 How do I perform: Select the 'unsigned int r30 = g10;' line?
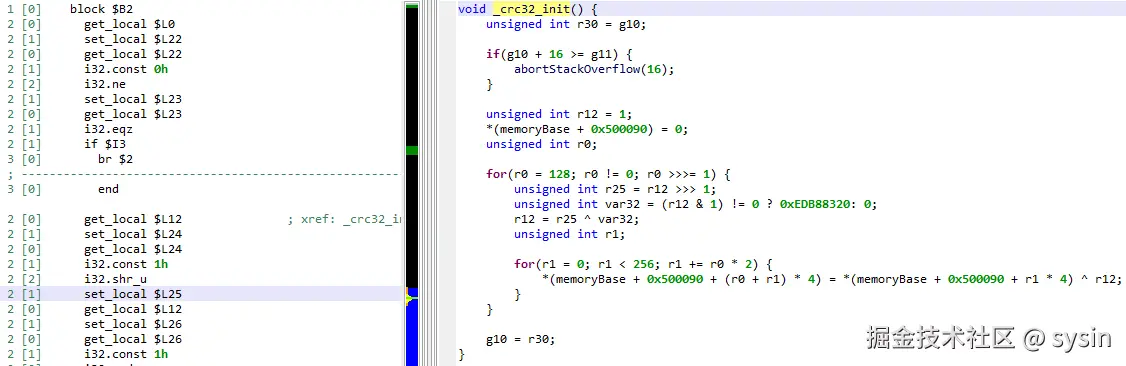pyautogui.click(x=566, y=24)
